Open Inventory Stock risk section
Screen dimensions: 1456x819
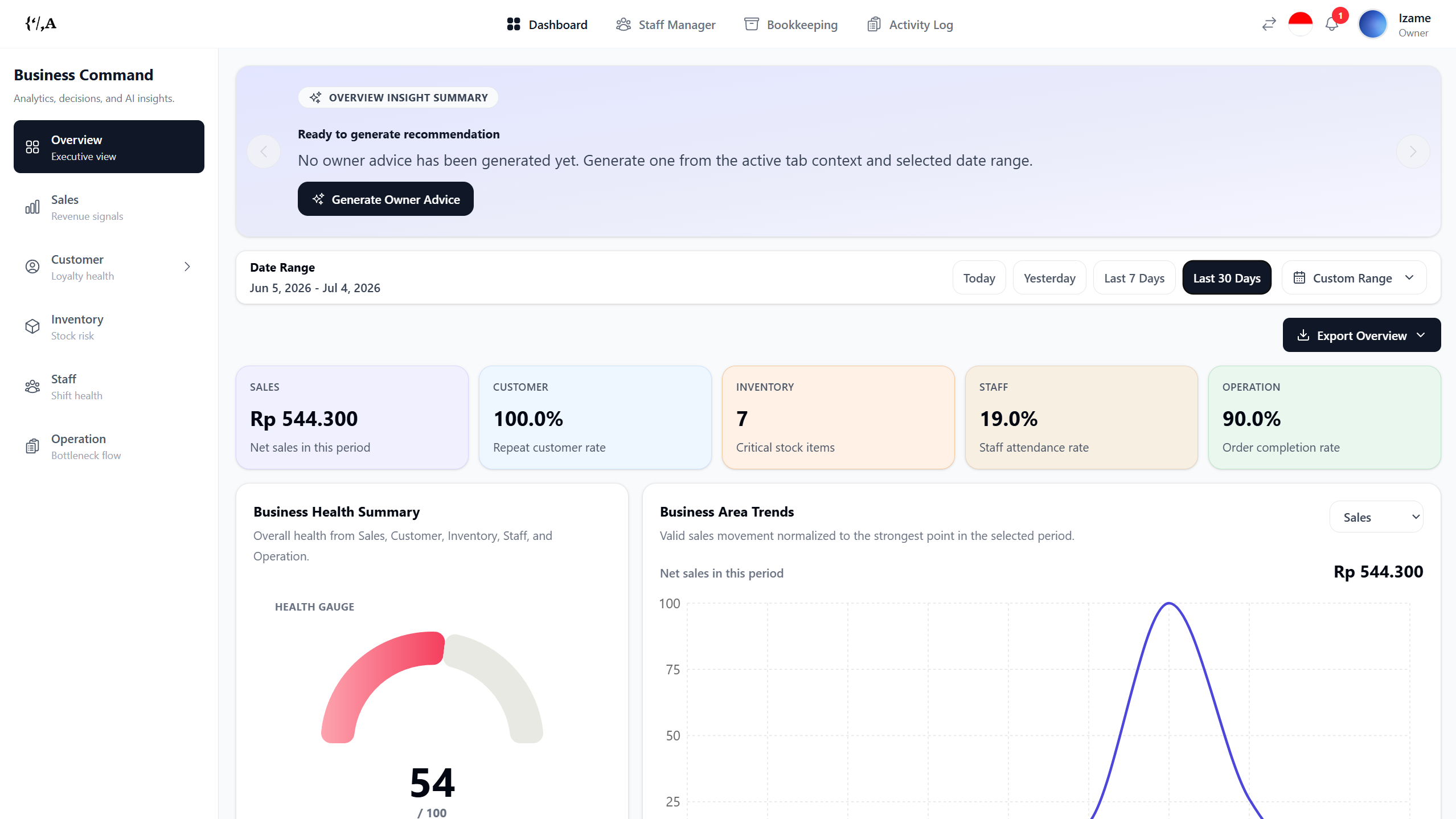click(109, 326)
